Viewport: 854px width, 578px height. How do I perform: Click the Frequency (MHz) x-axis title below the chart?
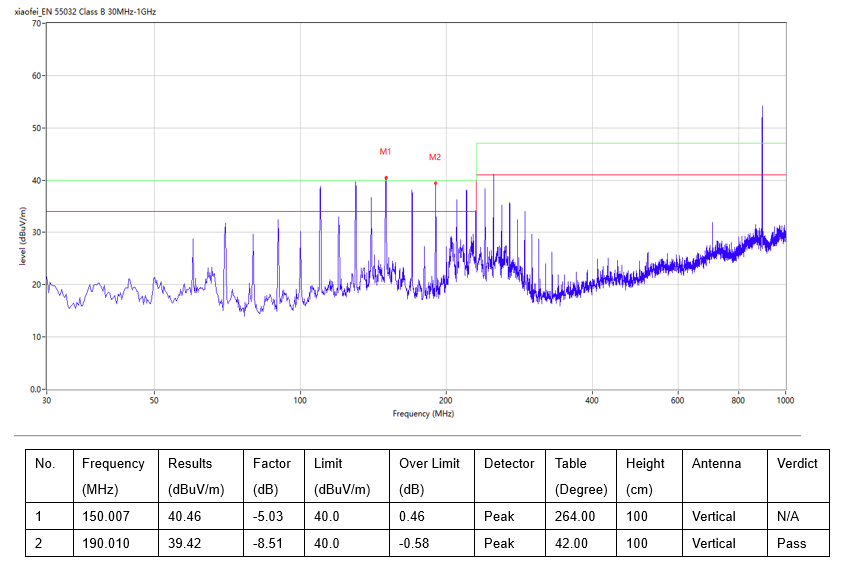coord(423,413)
